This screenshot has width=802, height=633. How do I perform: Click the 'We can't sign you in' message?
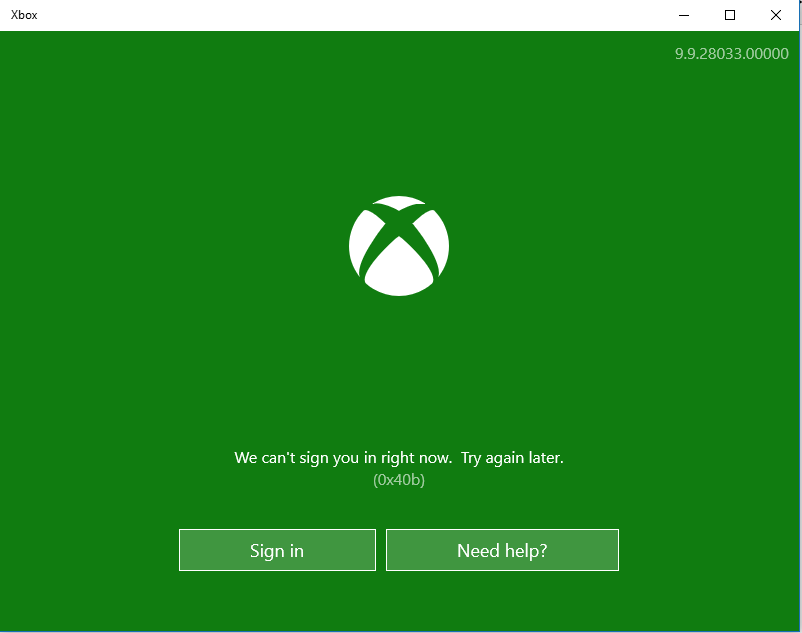[399, 458]
